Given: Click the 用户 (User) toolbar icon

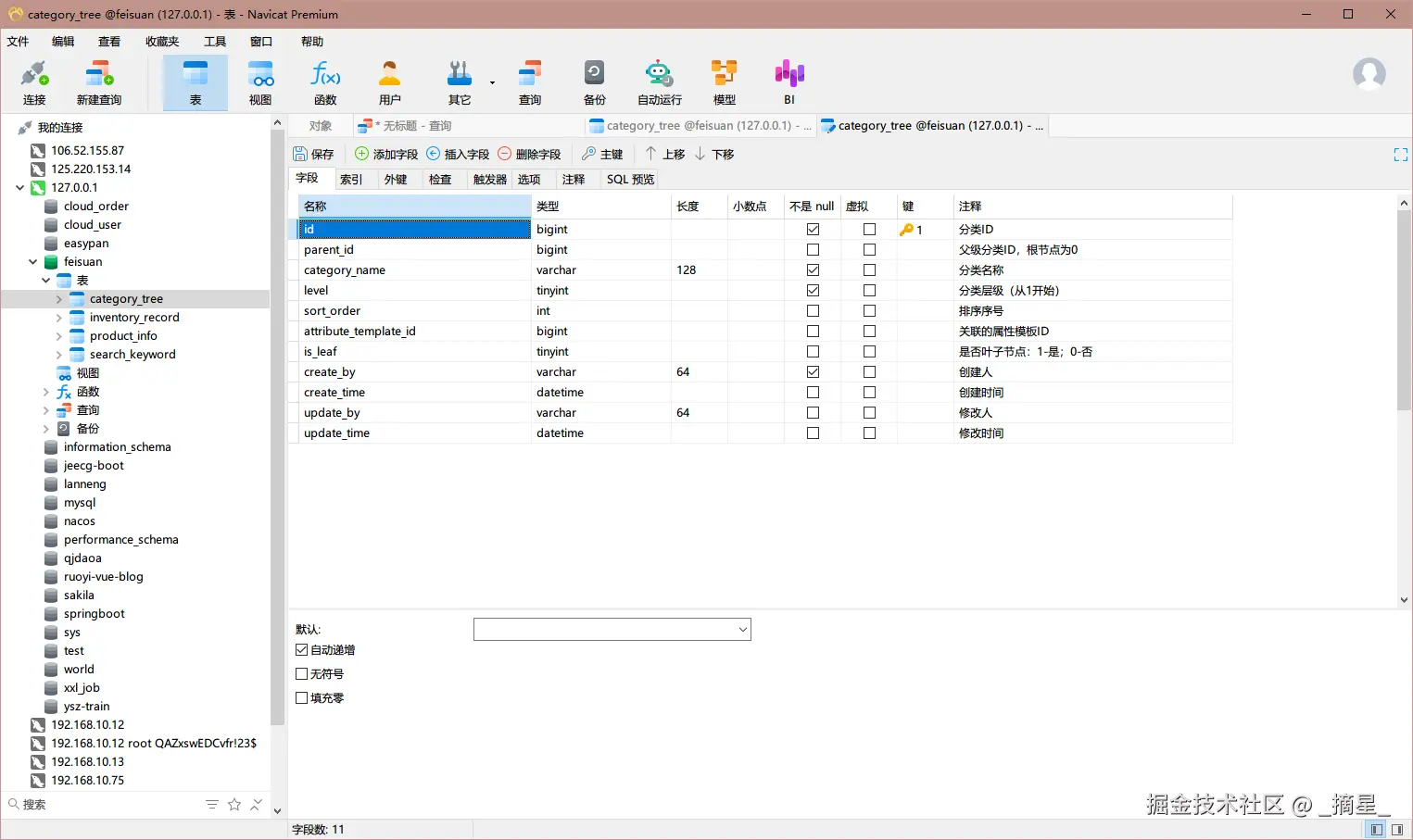Looking at the screenshot, I should click(x=390, y=82).
